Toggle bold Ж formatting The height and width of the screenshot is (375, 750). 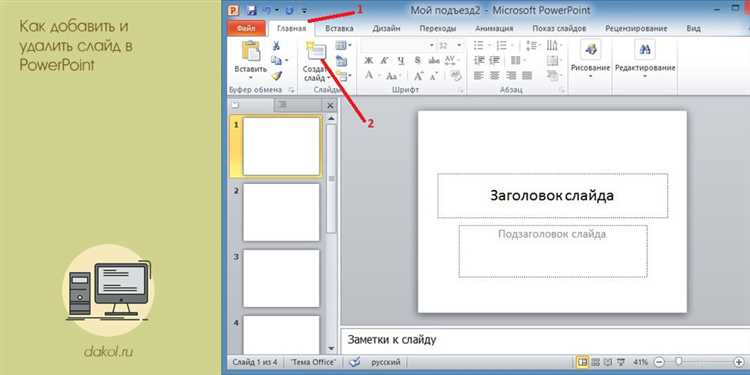[368, 61]
